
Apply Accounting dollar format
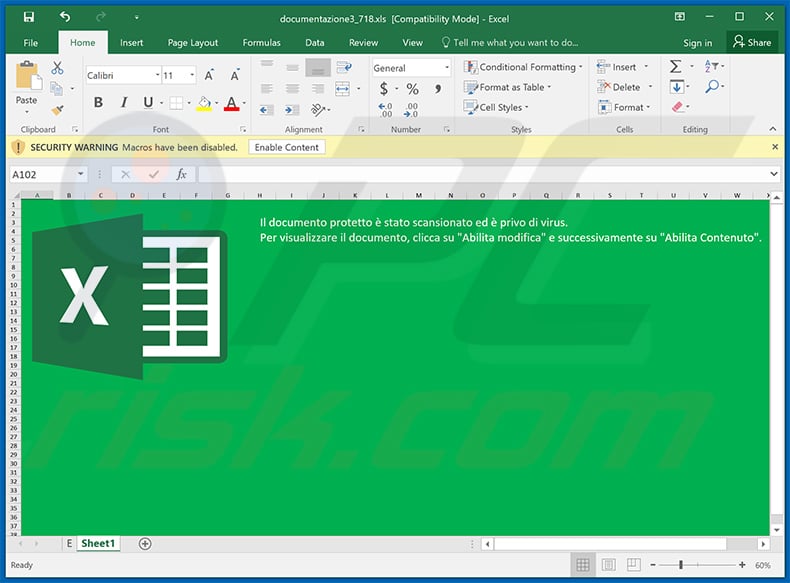click(x=384, y=89)
